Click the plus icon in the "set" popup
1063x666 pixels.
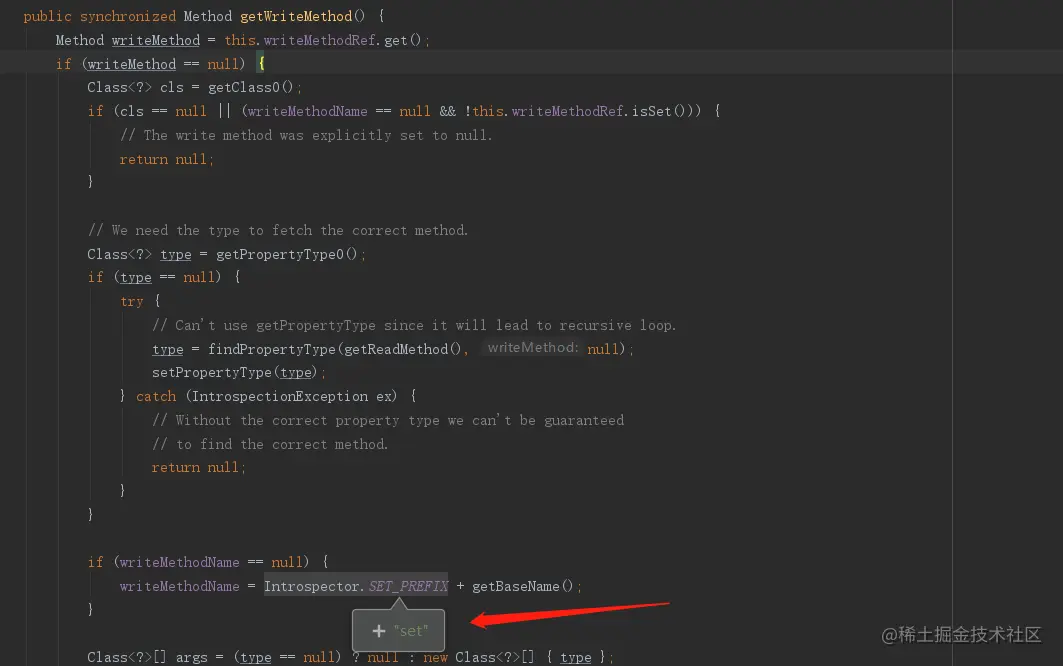click(x=379, y=631)
